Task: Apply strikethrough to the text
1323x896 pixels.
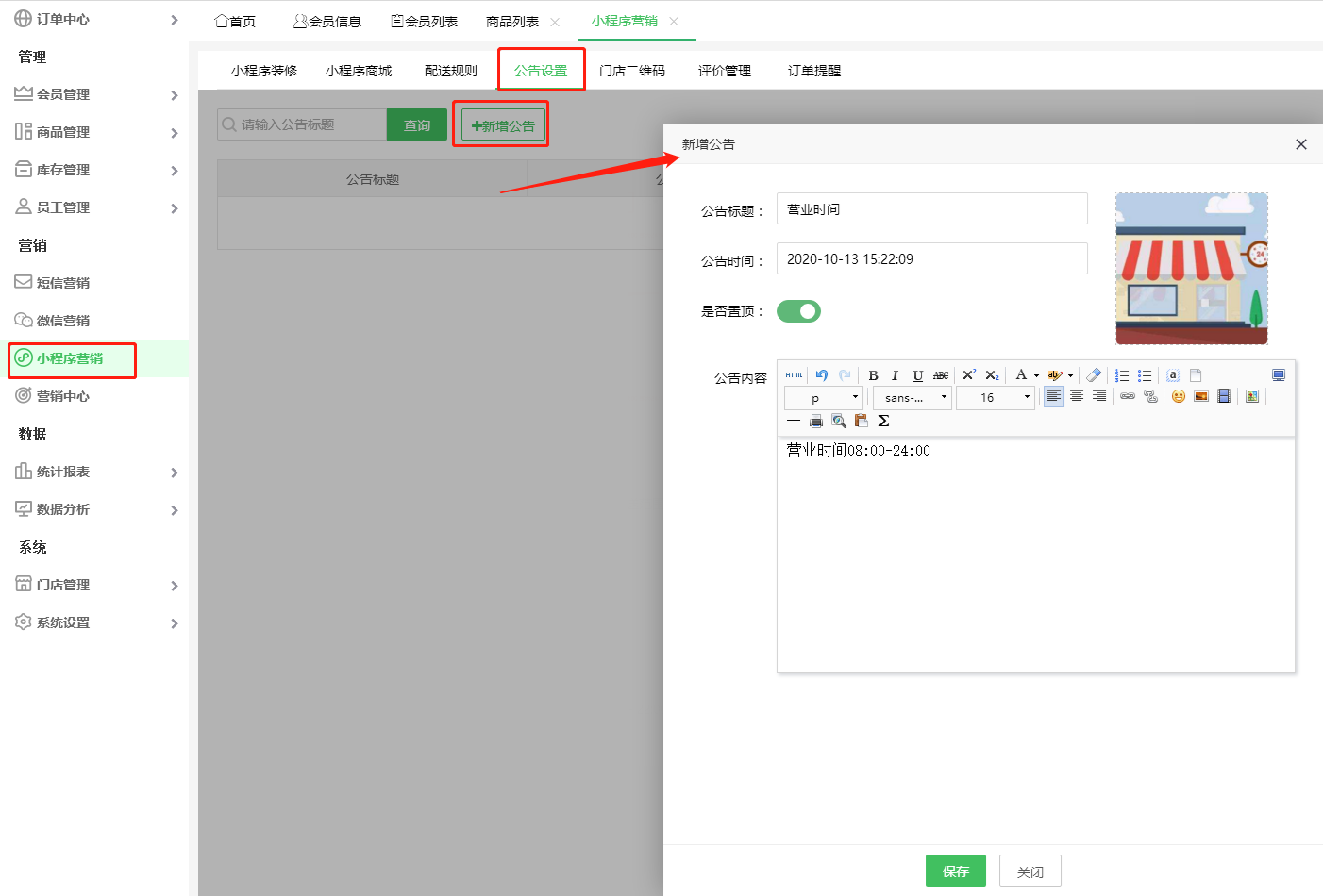Action: click(x=940, y=374)
